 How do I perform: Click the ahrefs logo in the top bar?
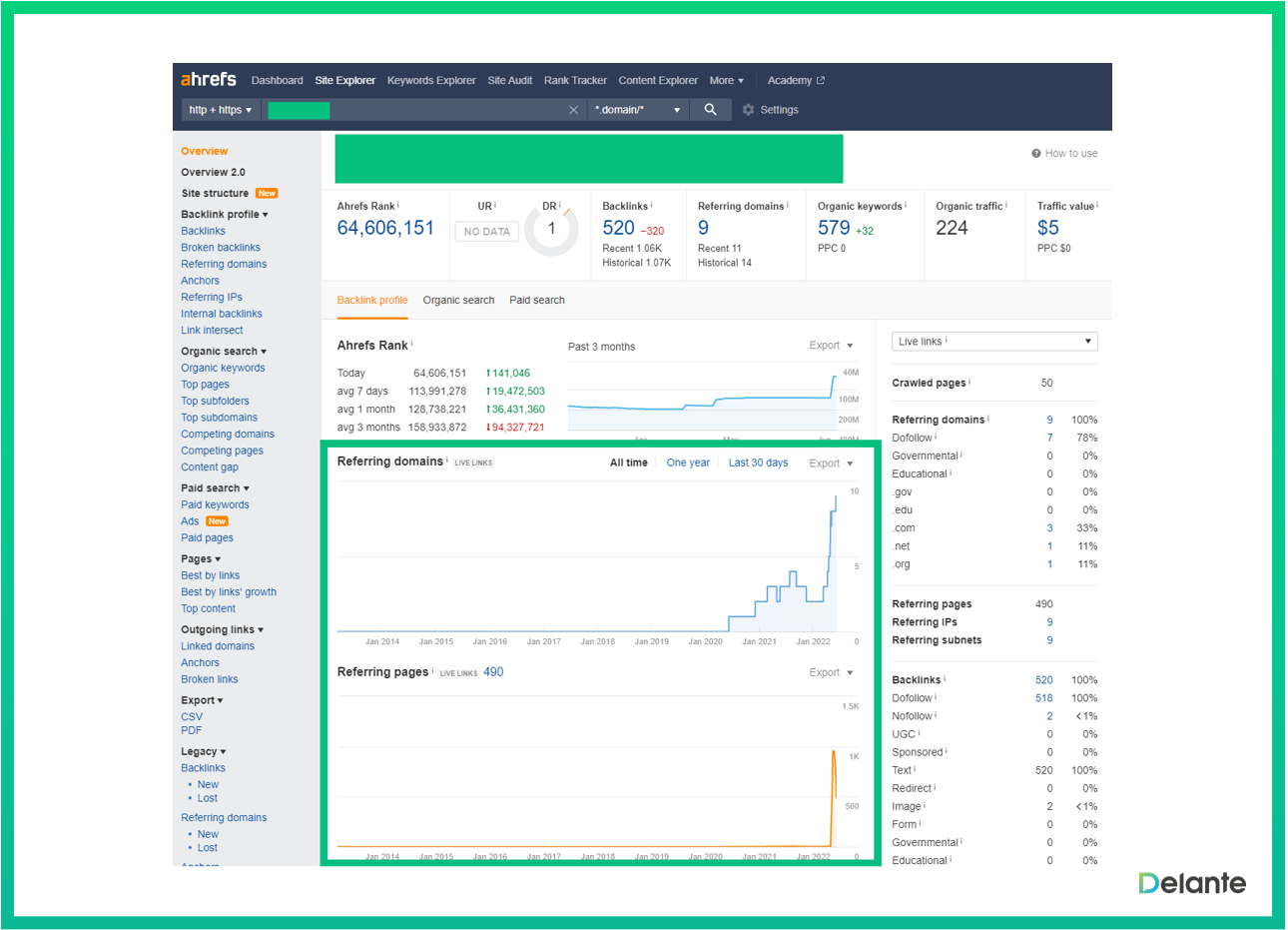pyautogui.click(x=209, y=80)
